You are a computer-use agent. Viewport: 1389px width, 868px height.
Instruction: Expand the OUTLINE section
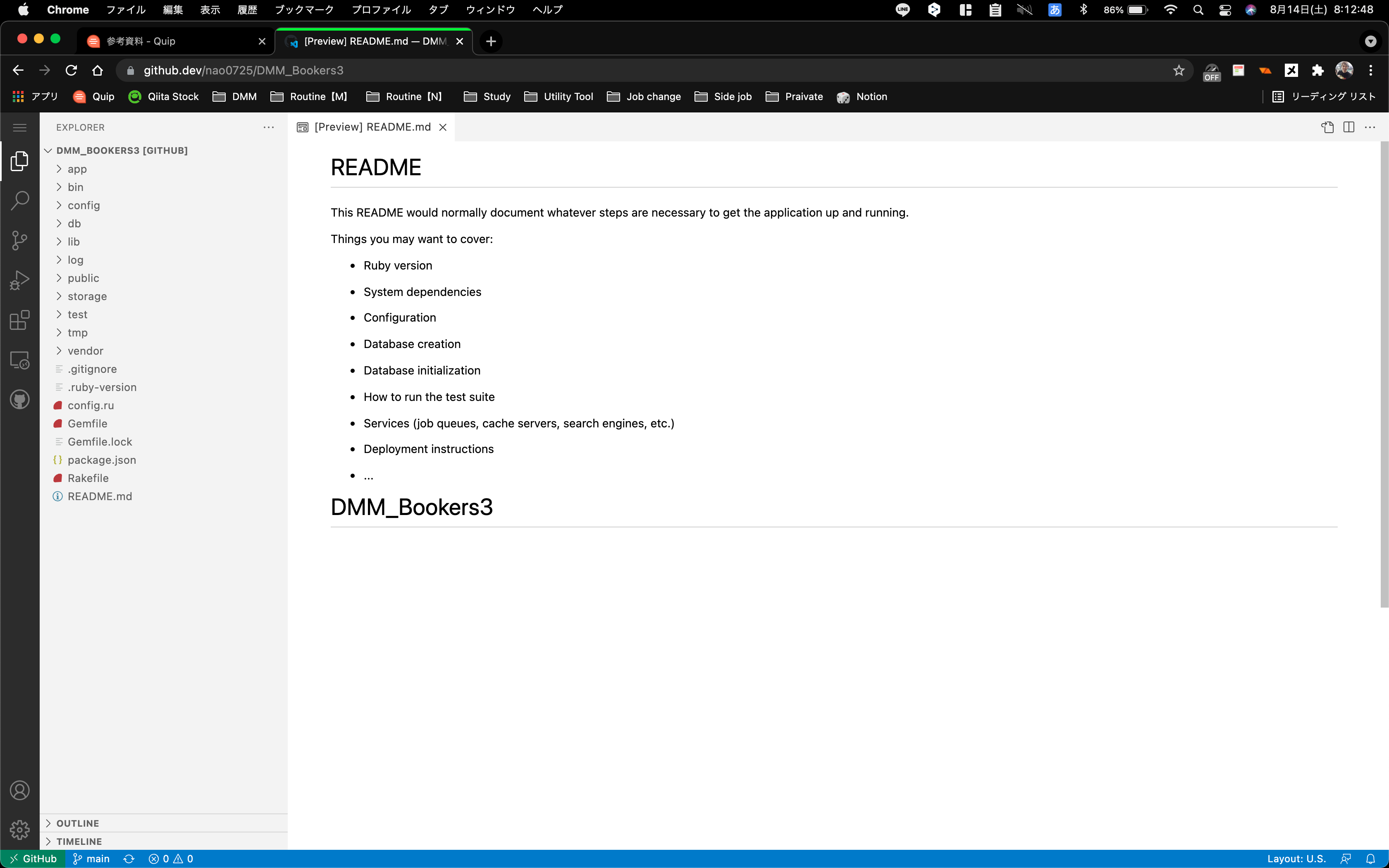pos(77,823)
